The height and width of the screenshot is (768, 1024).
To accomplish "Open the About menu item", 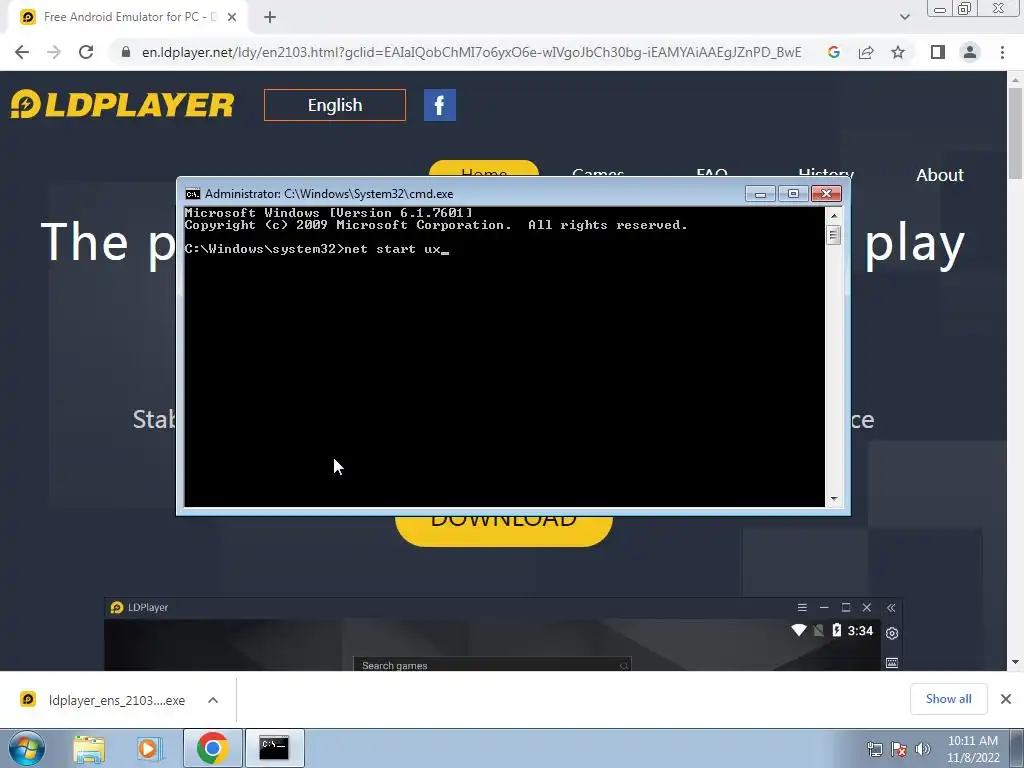I will coord(939,175).
